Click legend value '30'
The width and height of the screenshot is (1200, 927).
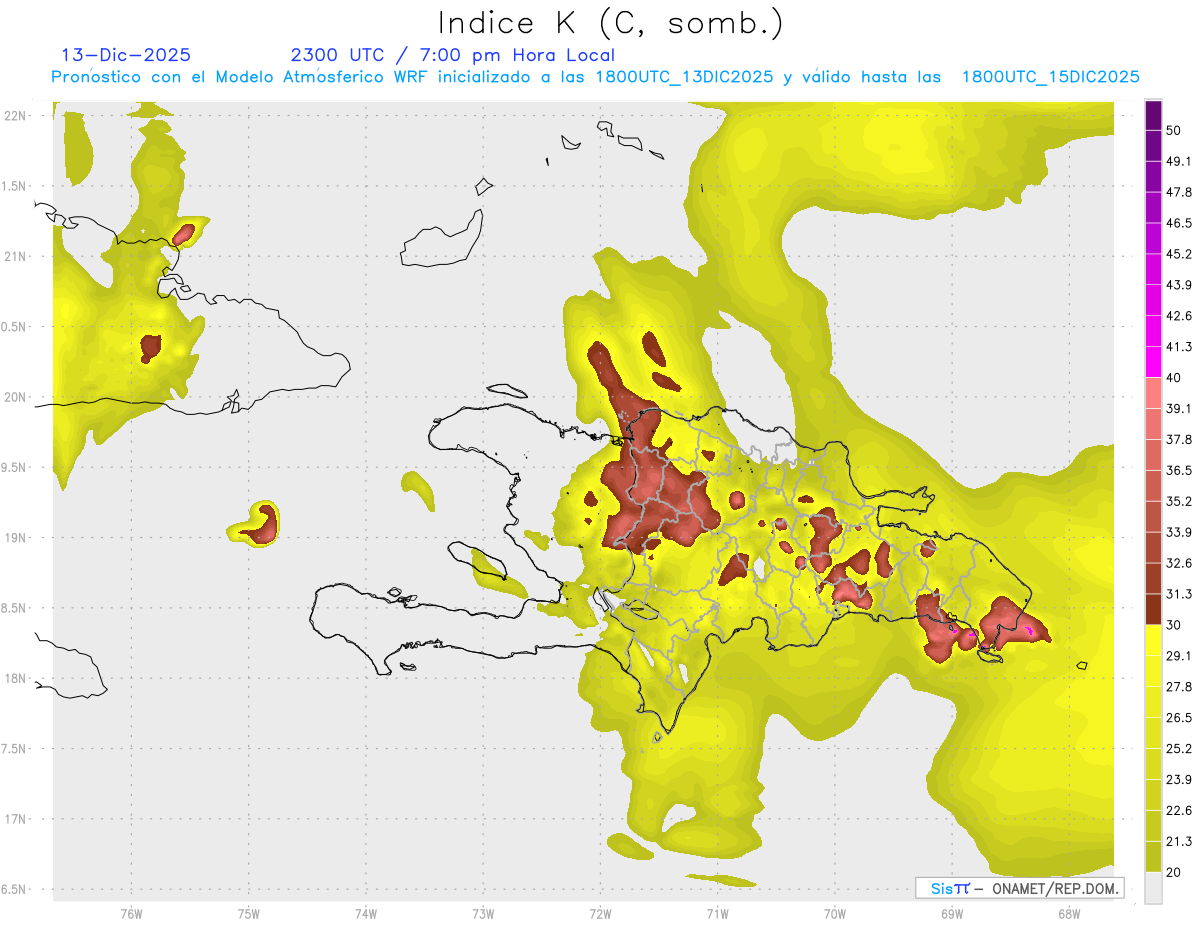point(1174,625)
